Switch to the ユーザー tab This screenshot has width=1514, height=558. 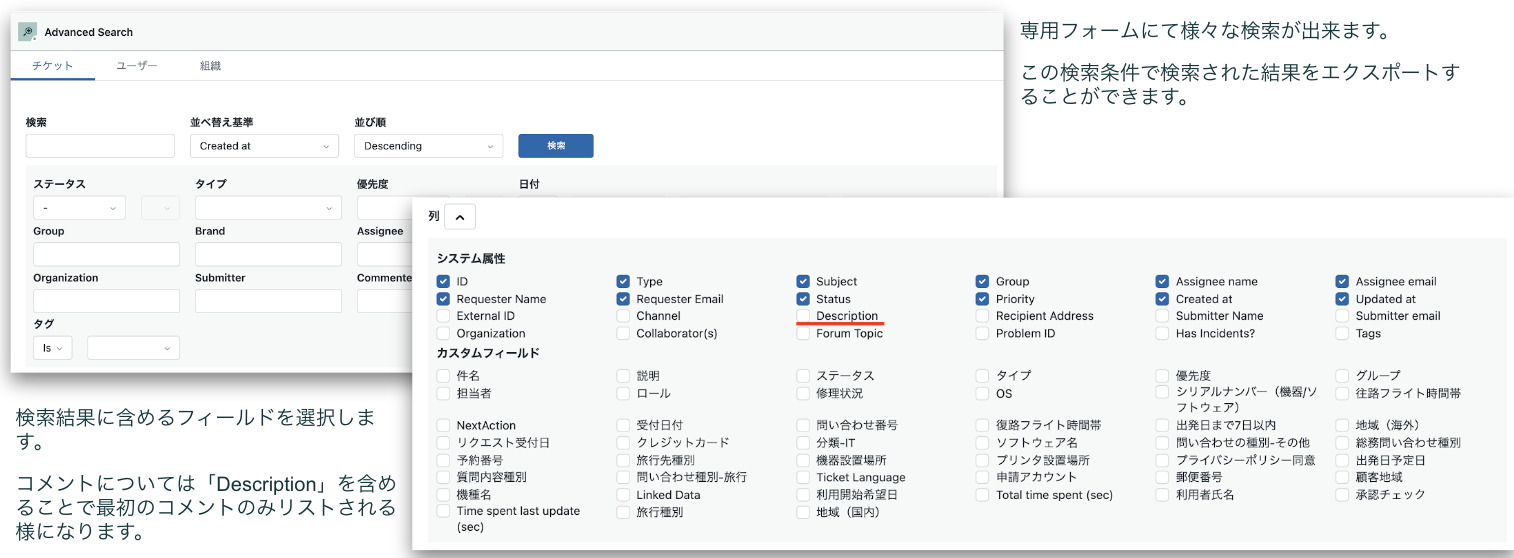137,66
